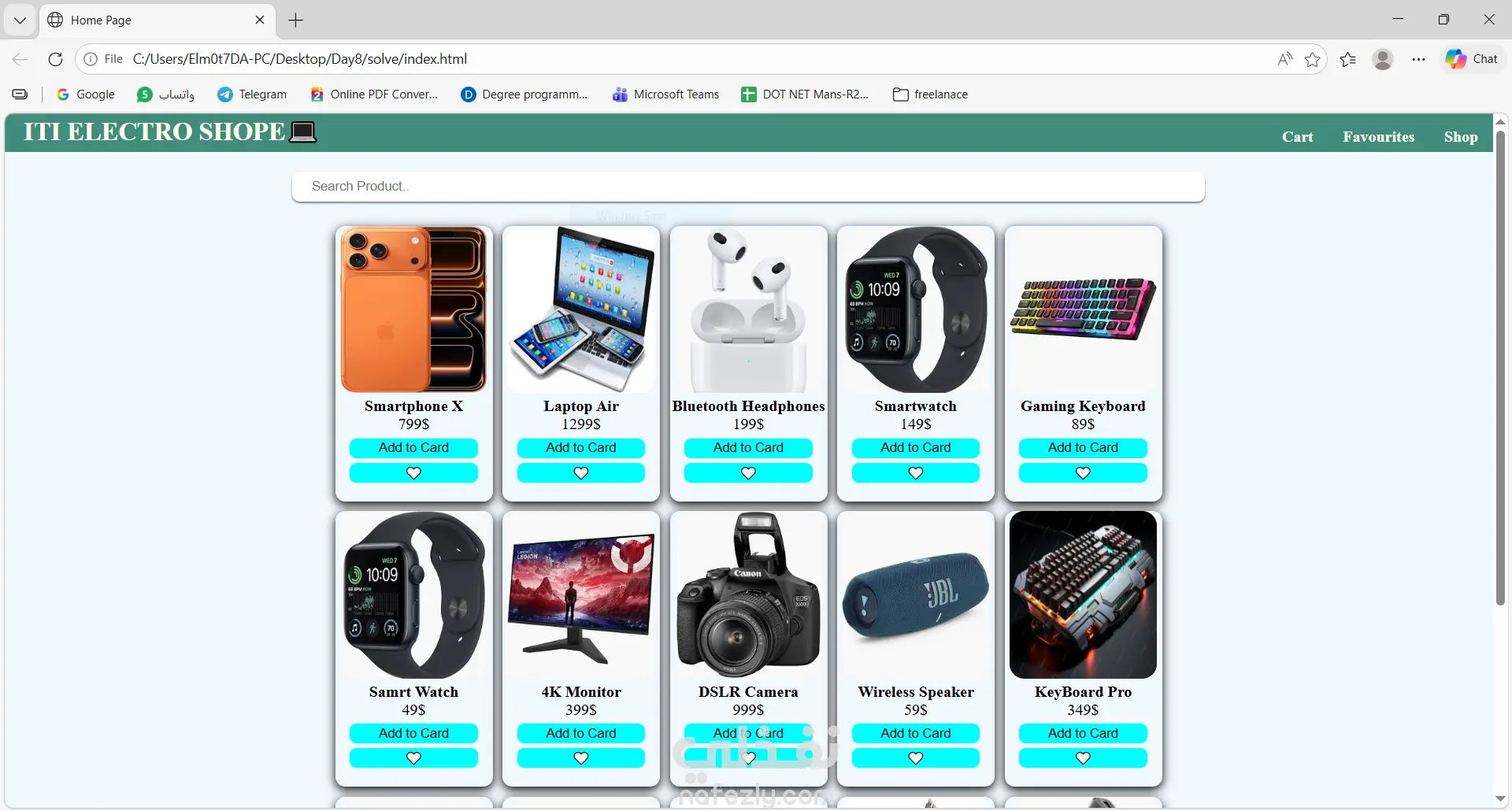Click the ITI ELECTRO SHOPE logo title
The height and width of the screenshot is (811, 1512).
pos(170,131)
